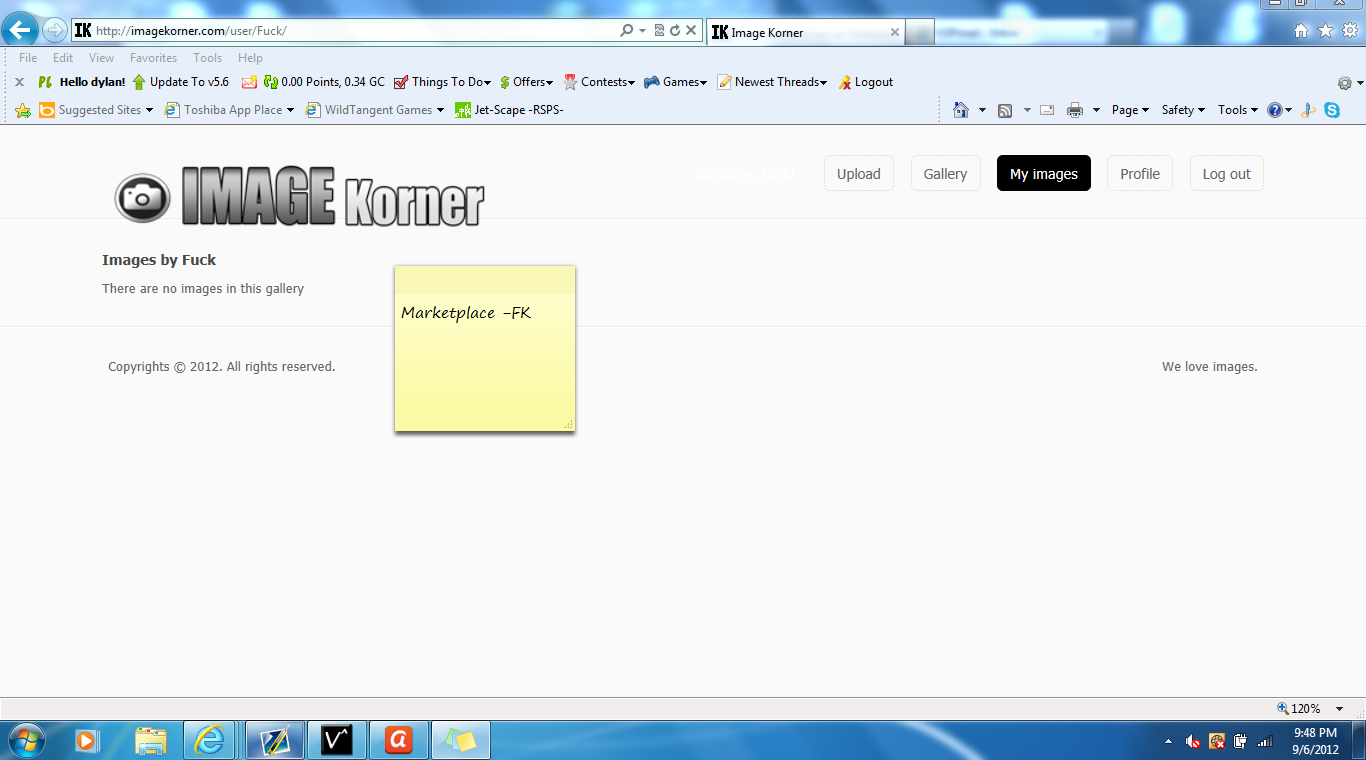Open the Safety dropdown menu

[1183, 110]
